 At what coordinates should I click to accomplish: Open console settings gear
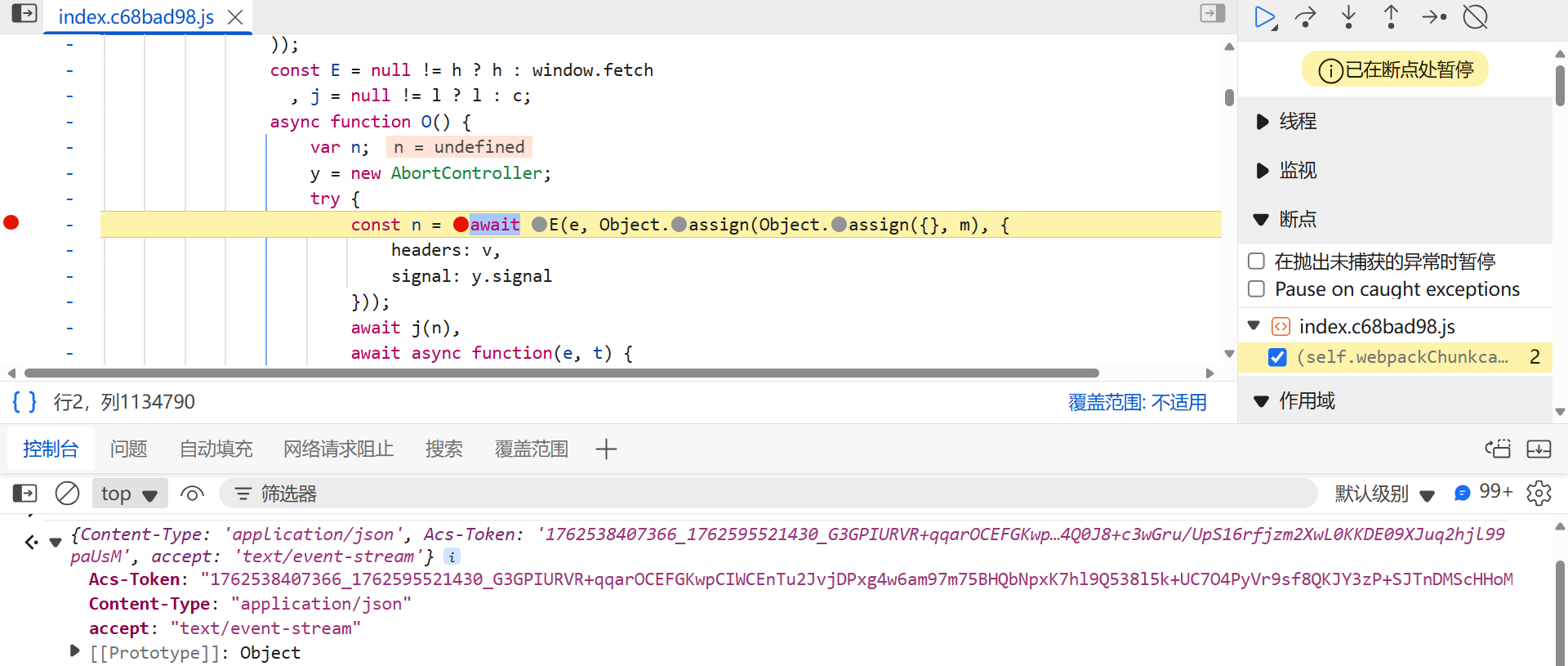[1539, 494]
